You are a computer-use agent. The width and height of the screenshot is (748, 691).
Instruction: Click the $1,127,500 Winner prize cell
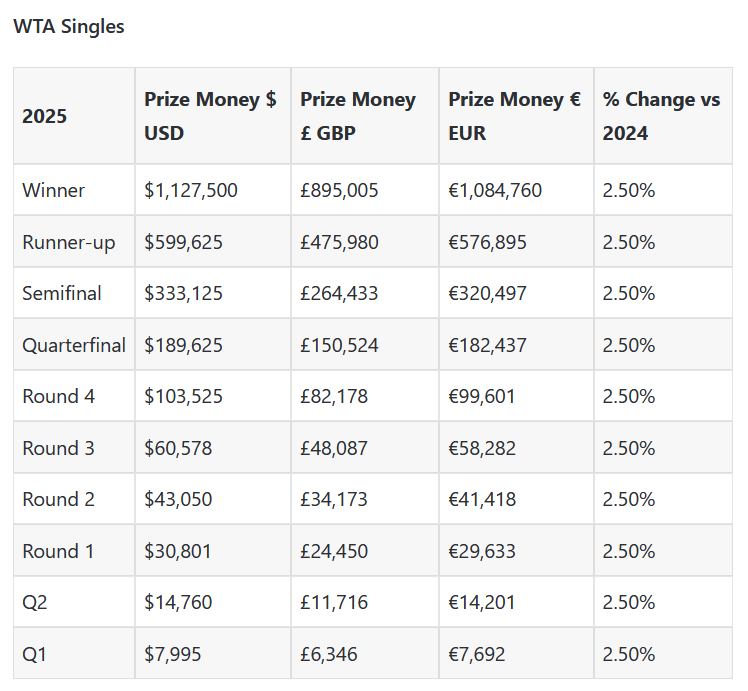(x=191, y=190)
